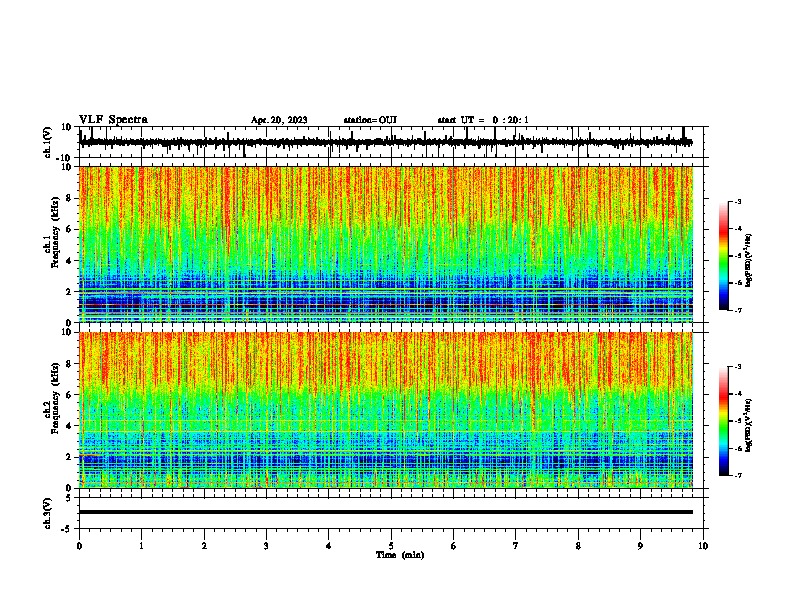Click the "5" tick on ch.3(V) axis
Screen dimensions: 792x612
pos(70,497)
